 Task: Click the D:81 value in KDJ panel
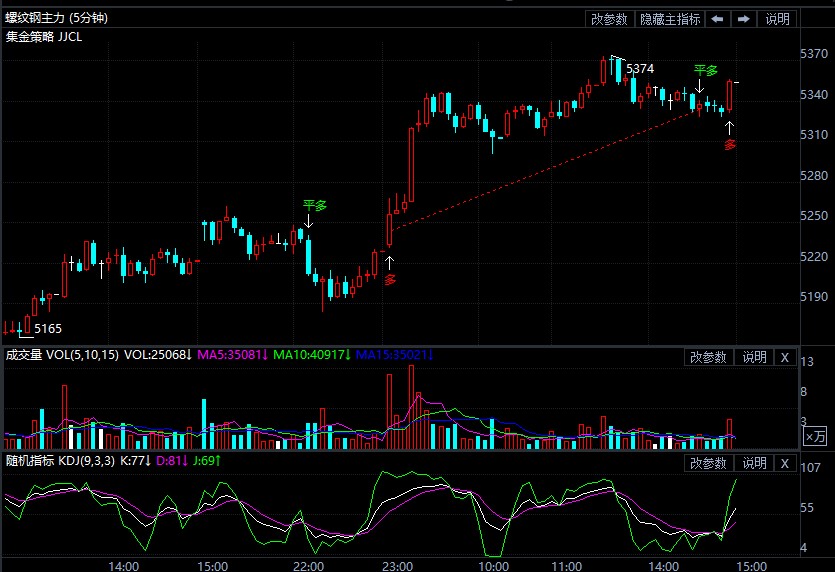click(x=171, y=461)
